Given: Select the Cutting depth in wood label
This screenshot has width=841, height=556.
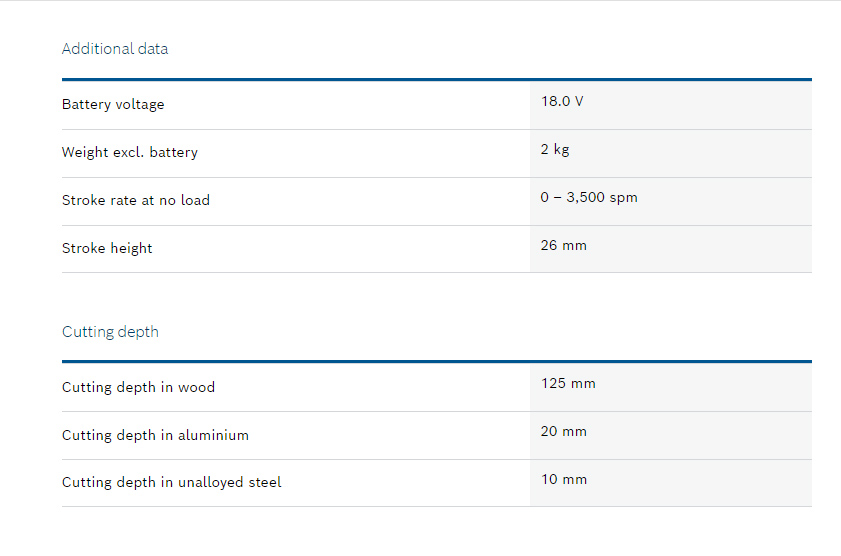Looking at the screenshot, I should pyautogui.click(x=138, y=387).
